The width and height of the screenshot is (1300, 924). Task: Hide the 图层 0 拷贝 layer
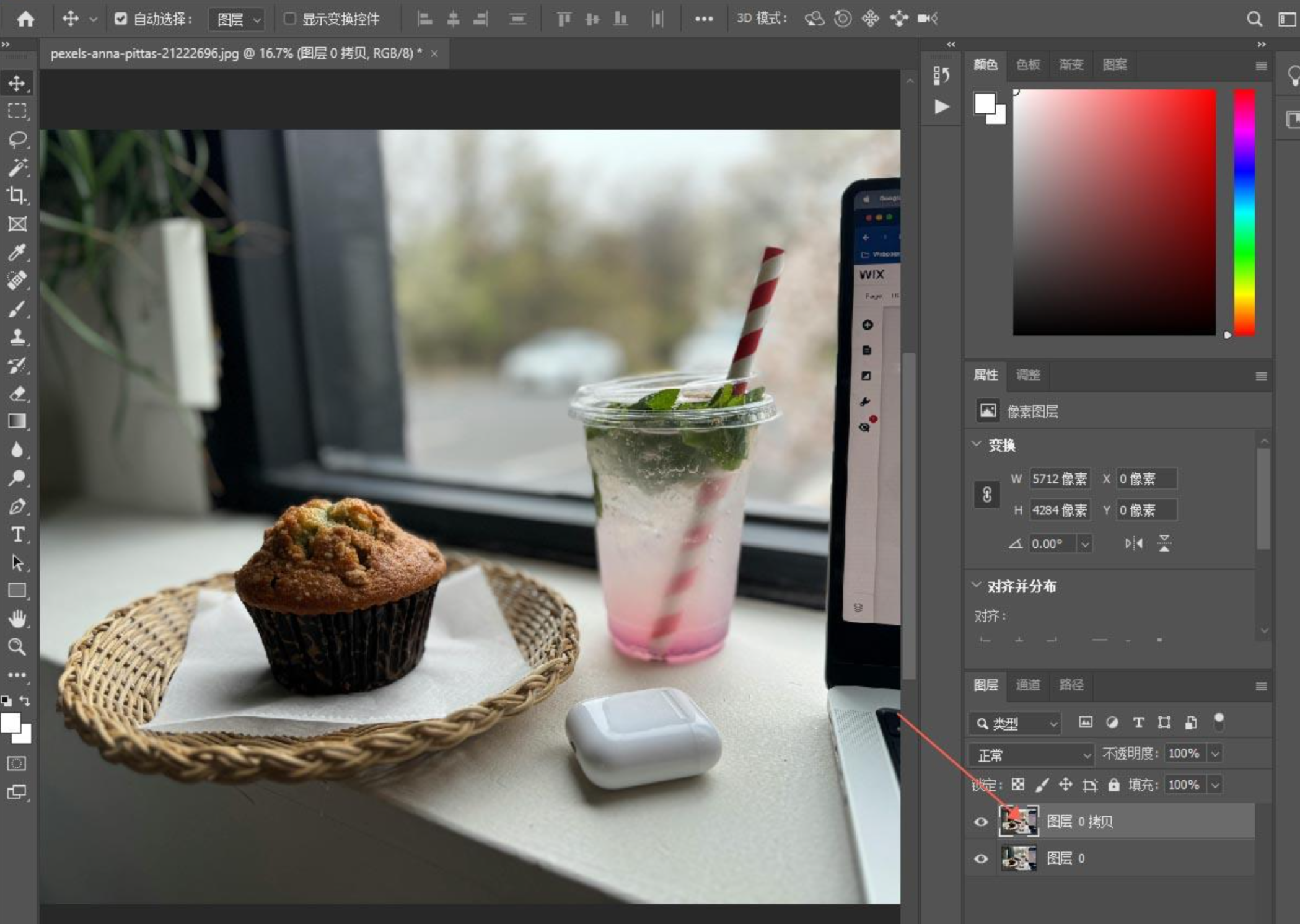(x=981, y=822)
